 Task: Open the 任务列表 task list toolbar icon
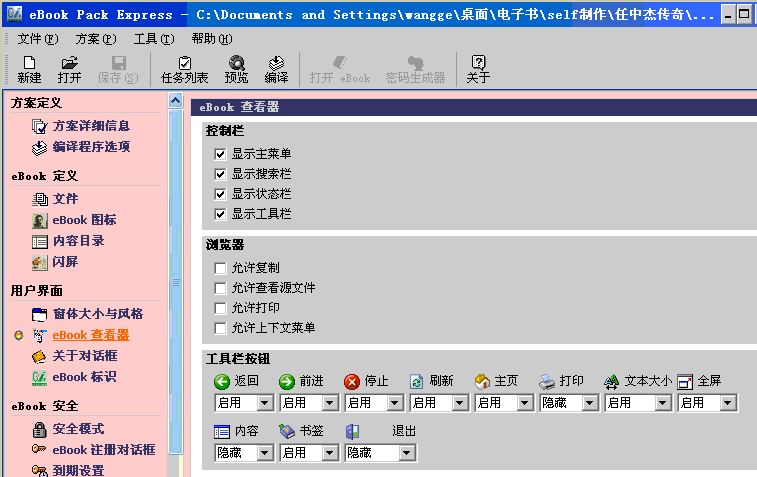tap(184, 63)
